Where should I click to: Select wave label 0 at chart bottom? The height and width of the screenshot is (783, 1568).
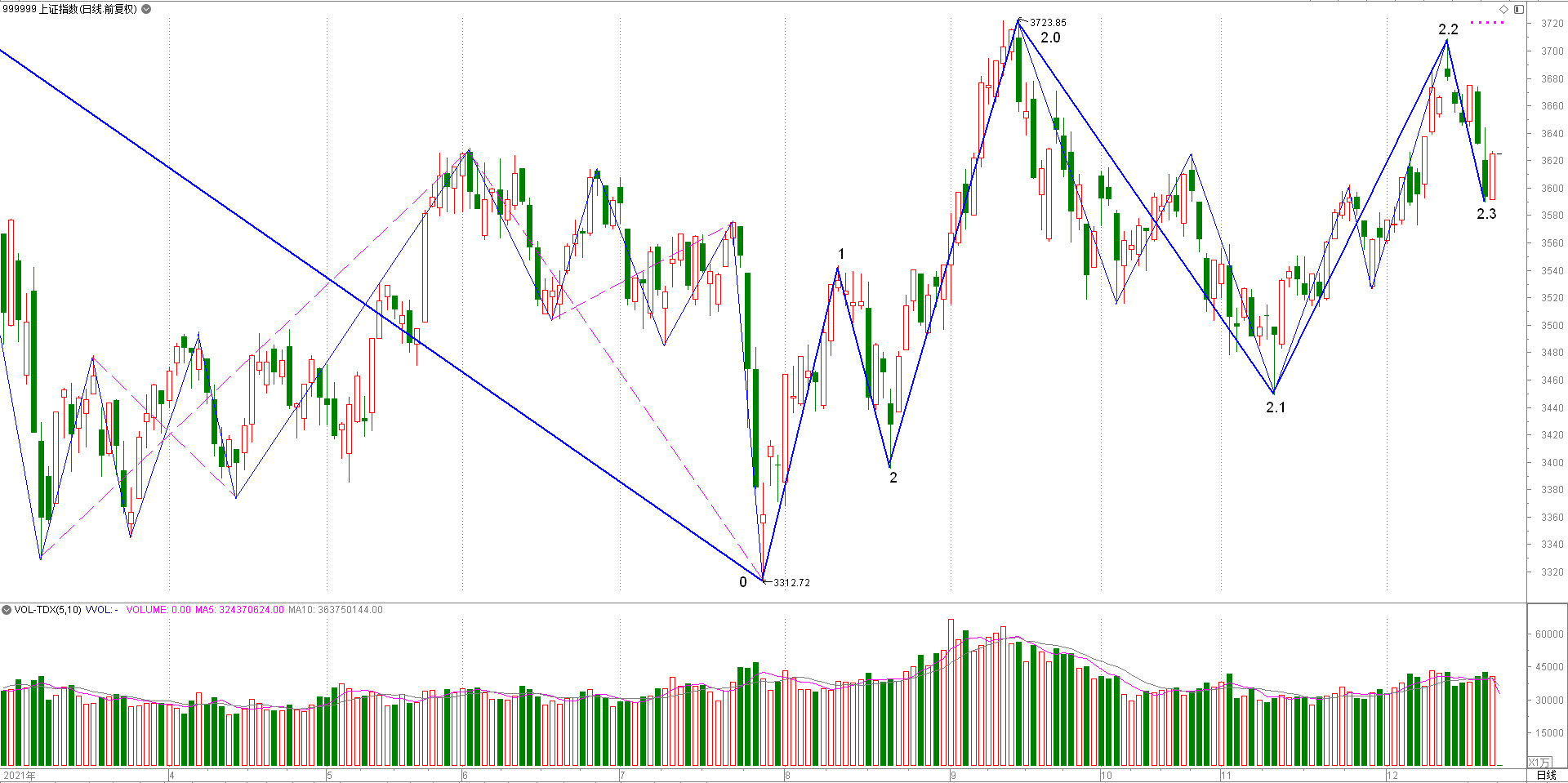pos(743,582)
